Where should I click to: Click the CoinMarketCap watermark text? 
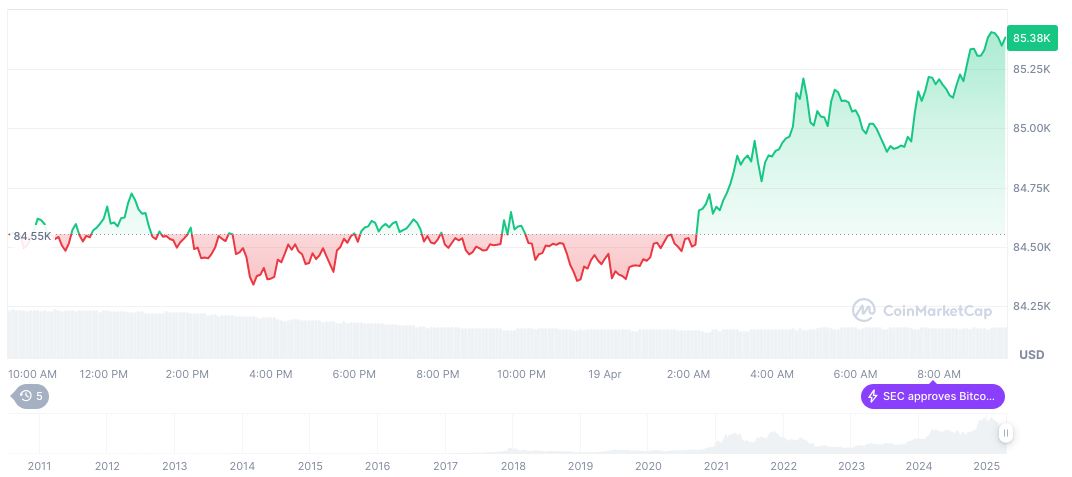tap(937, 311)
